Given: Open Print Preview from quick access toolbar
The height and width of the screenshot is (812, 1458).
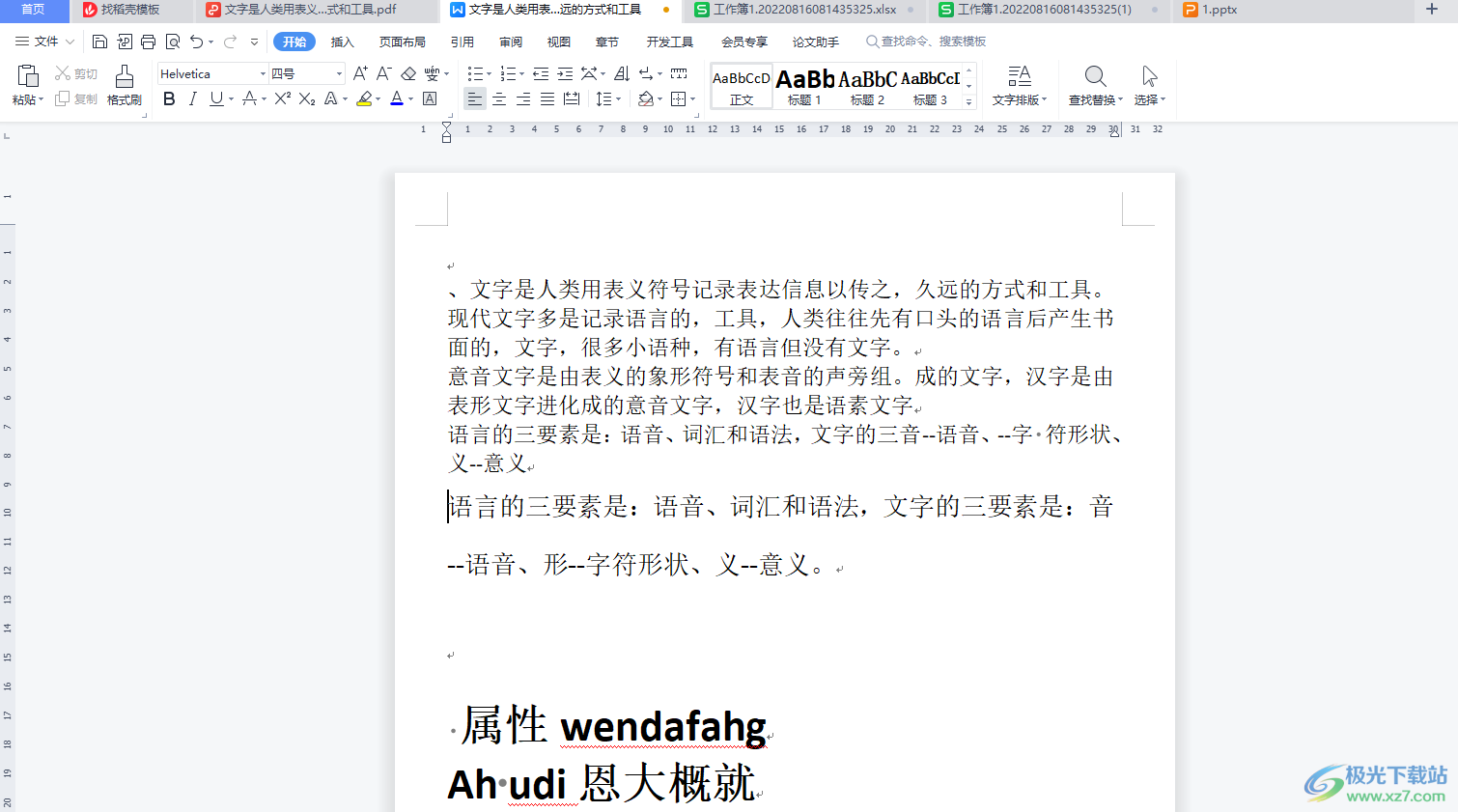Looking at the screenshot, I should (173, 42).
